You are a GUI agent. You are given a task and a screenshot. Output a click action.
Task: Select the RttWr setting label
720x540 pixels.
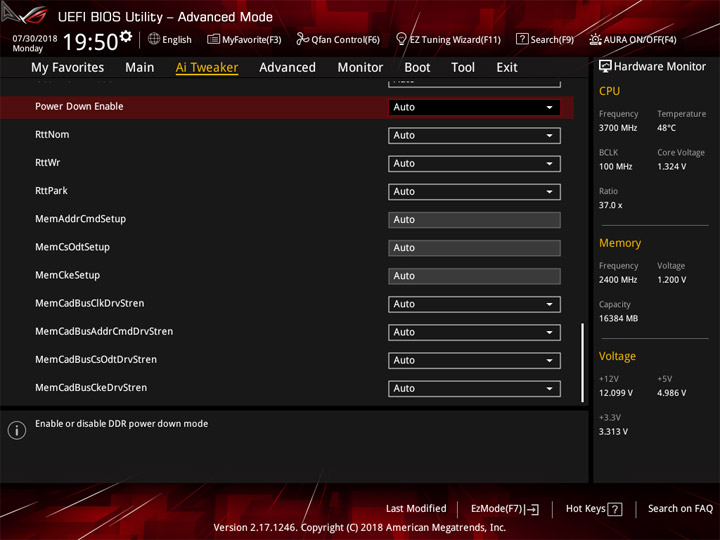[x=47, y=163]
